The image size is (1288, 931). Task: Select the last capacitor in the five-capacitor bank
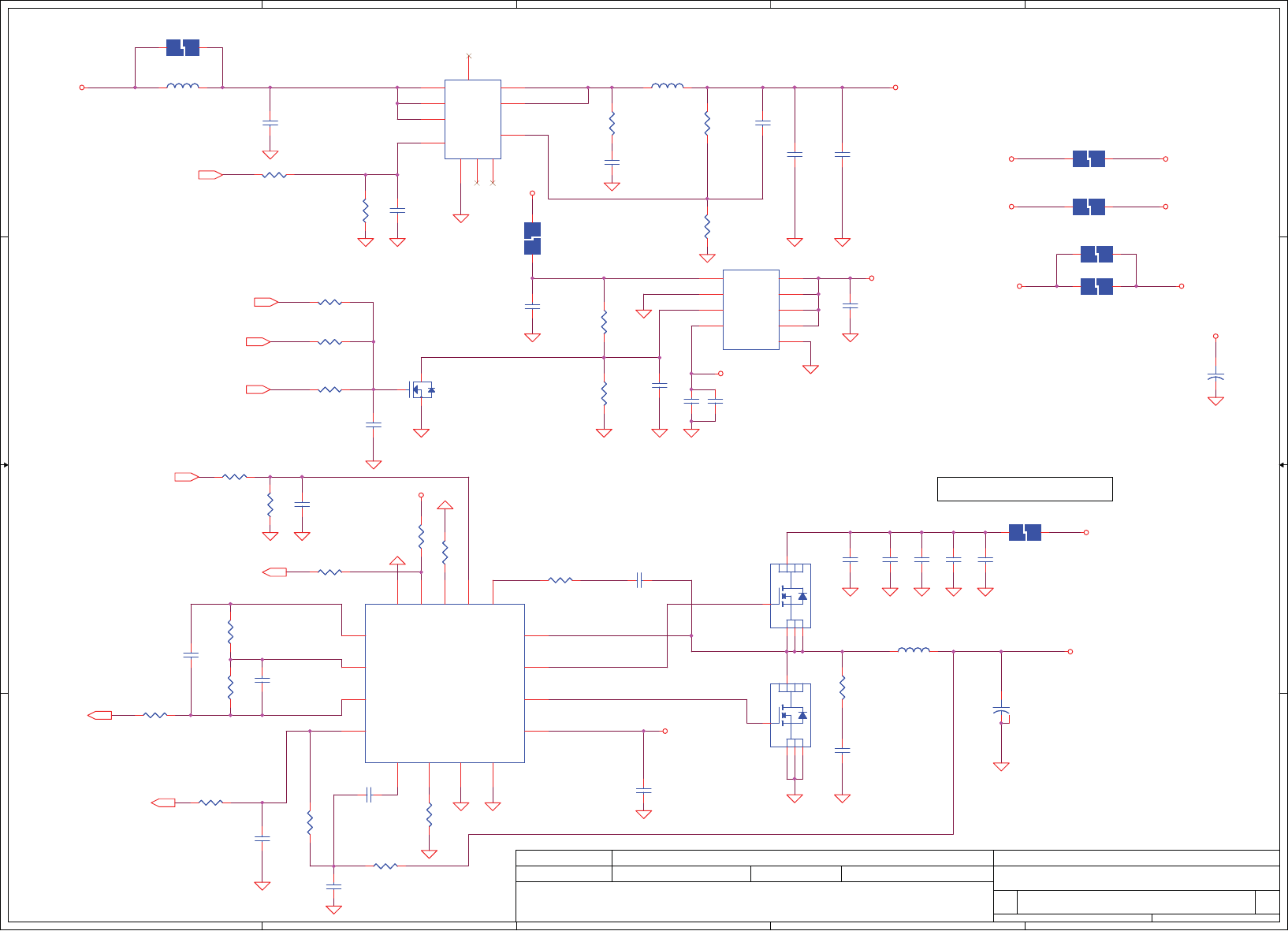pos(985,560)
